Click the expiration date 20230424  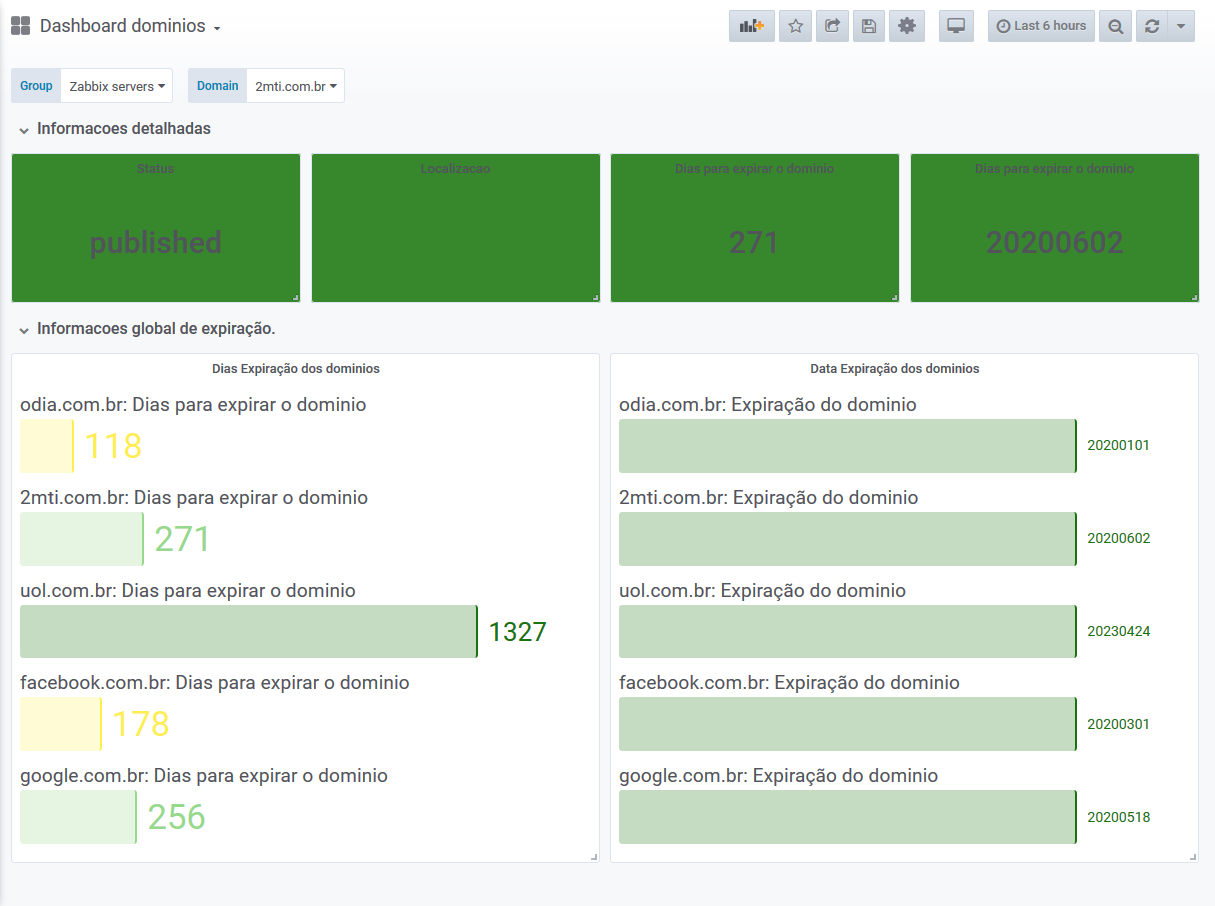(x=1119, y=632)
